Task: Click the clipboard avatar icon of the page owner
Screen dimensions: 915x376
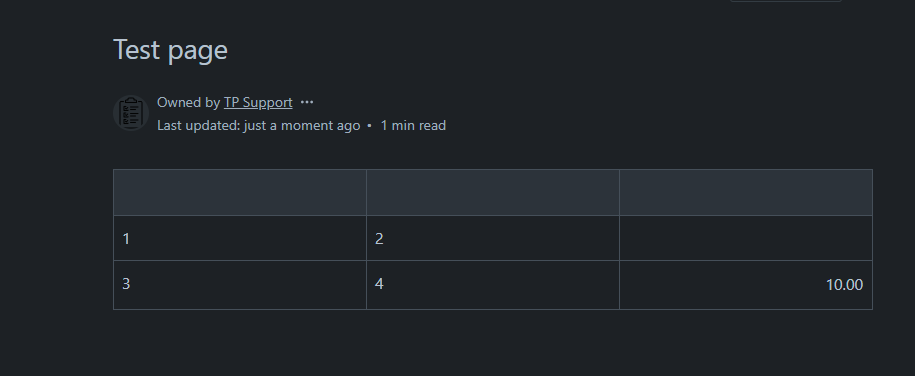Action: tap(131, 113)
